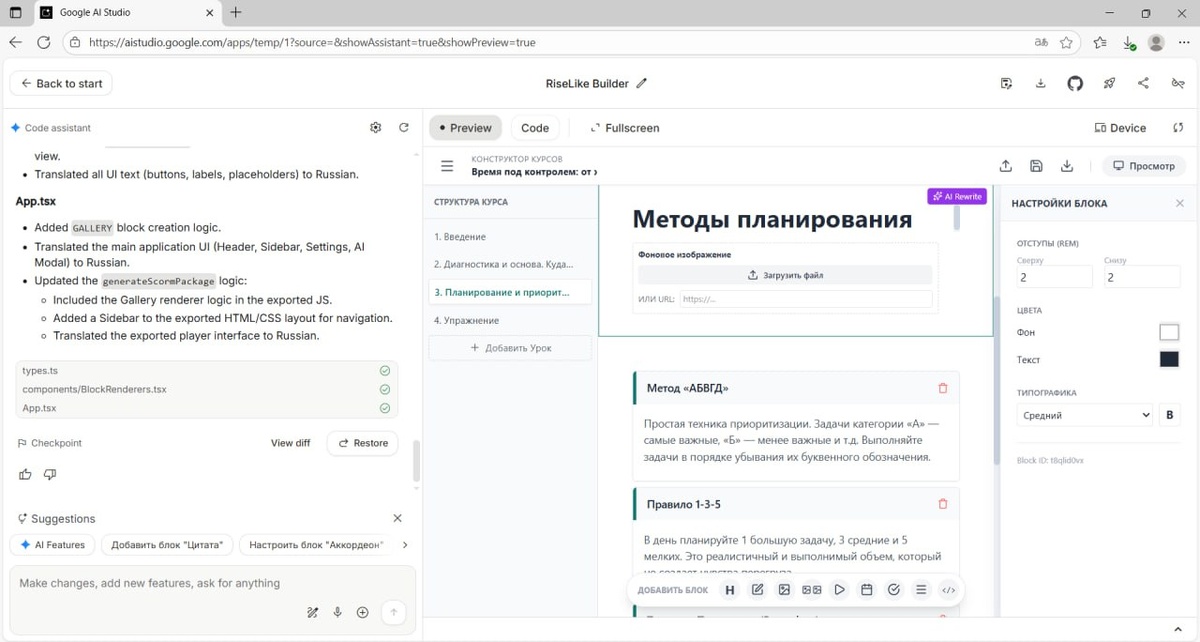Screen dimensions: 1200x642
Task: Delete the Метод «АБВГД» card
Action: [x=942, y=388]
